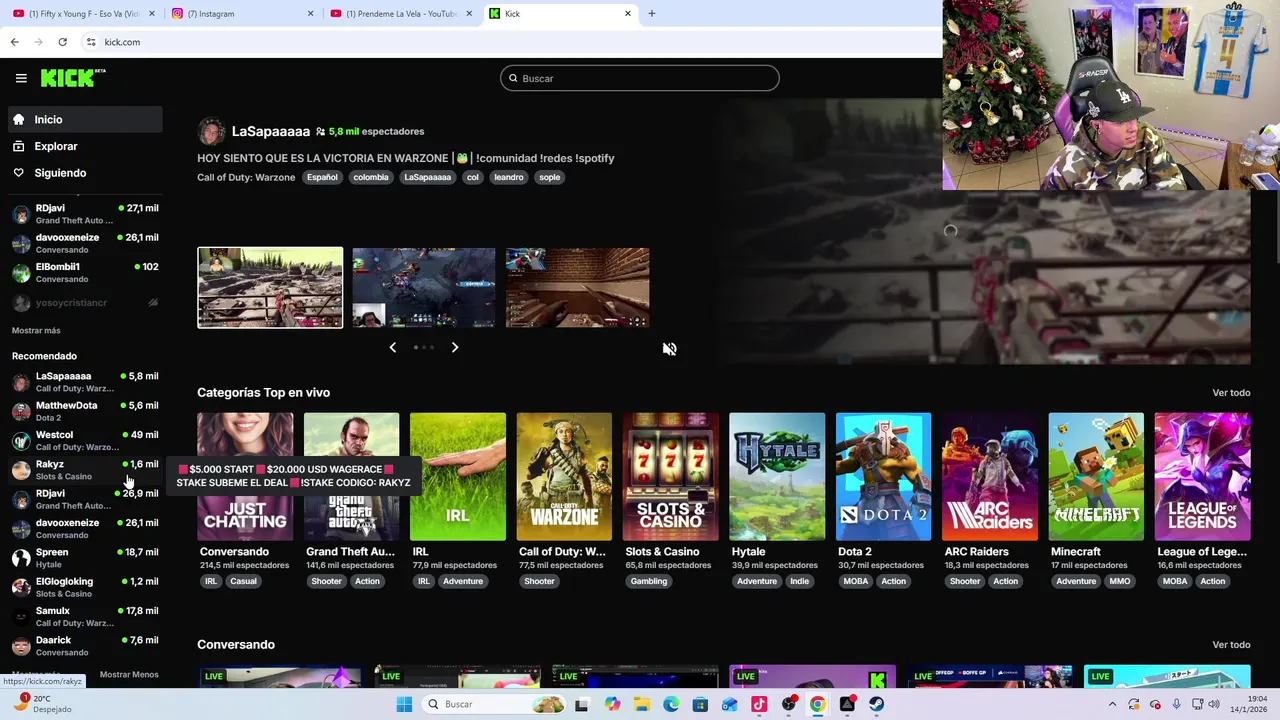
Task: Unmute the featured stream volume icon
Action: [x=670, y=349]
